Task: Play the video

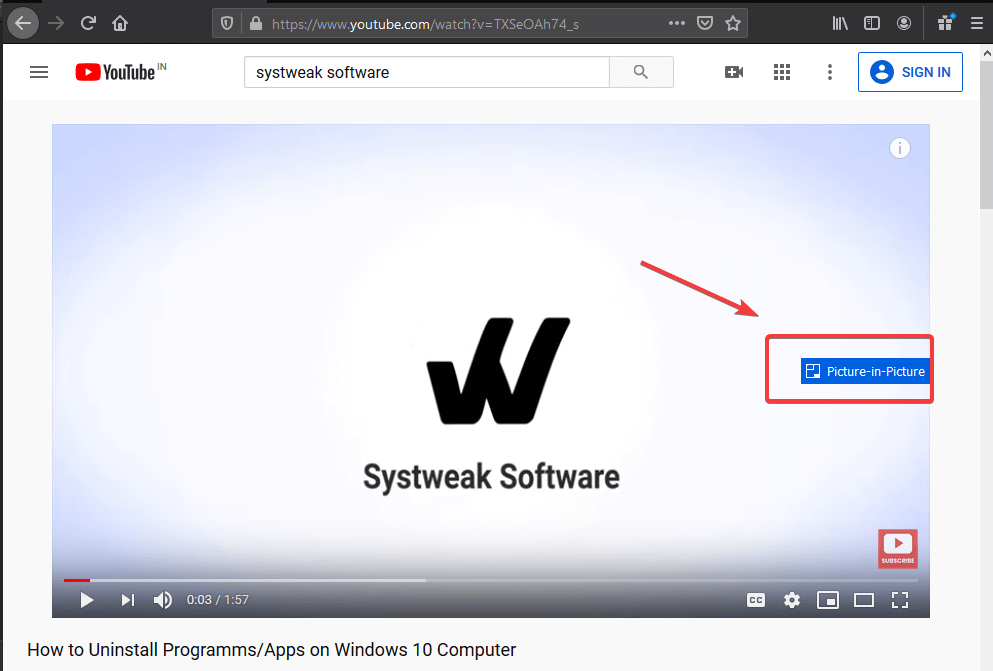Action: [87, 599]
